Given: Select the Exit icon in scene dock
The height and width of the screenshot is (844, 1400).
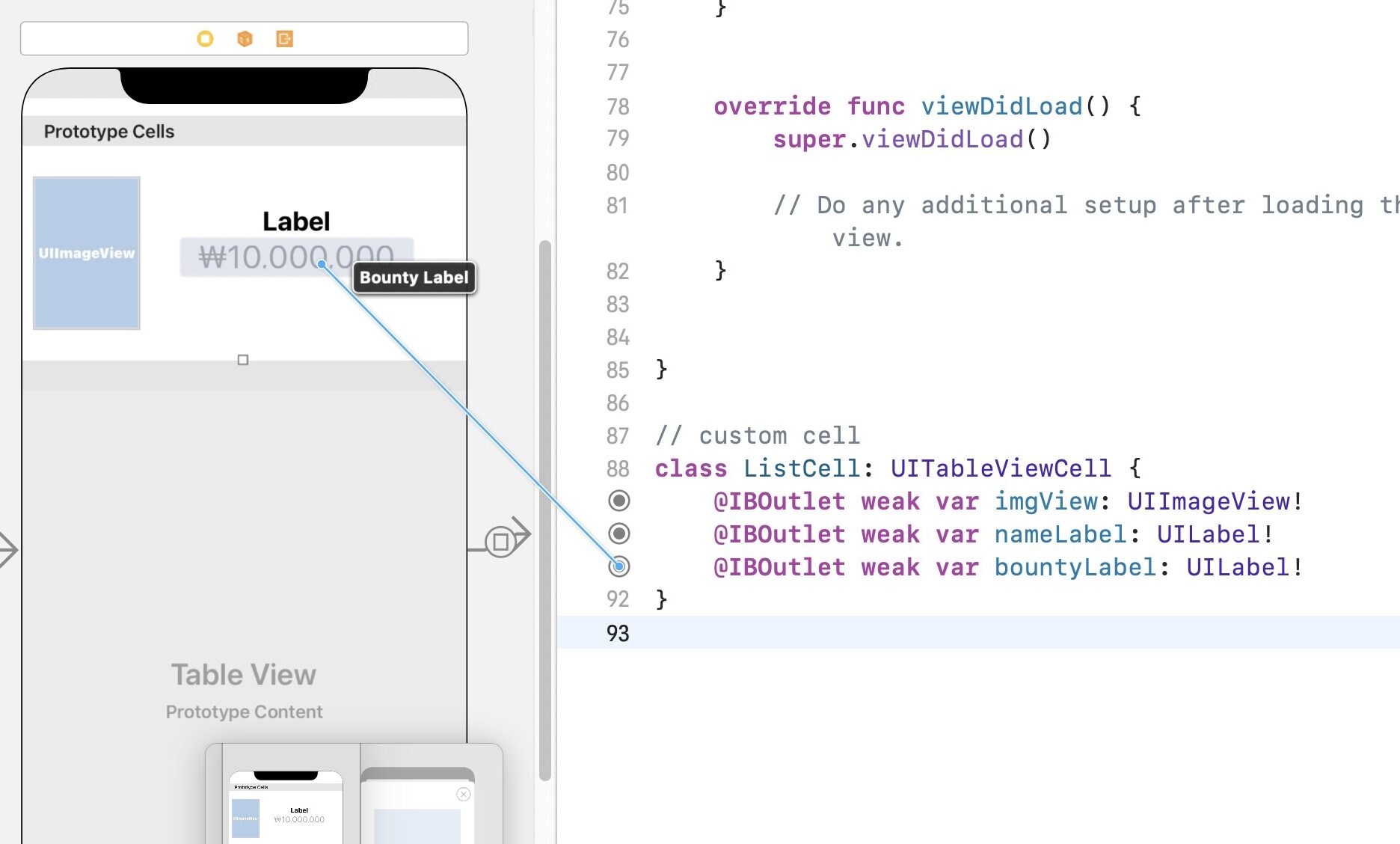Looking at the screenshot, I should tap(284, 39).
